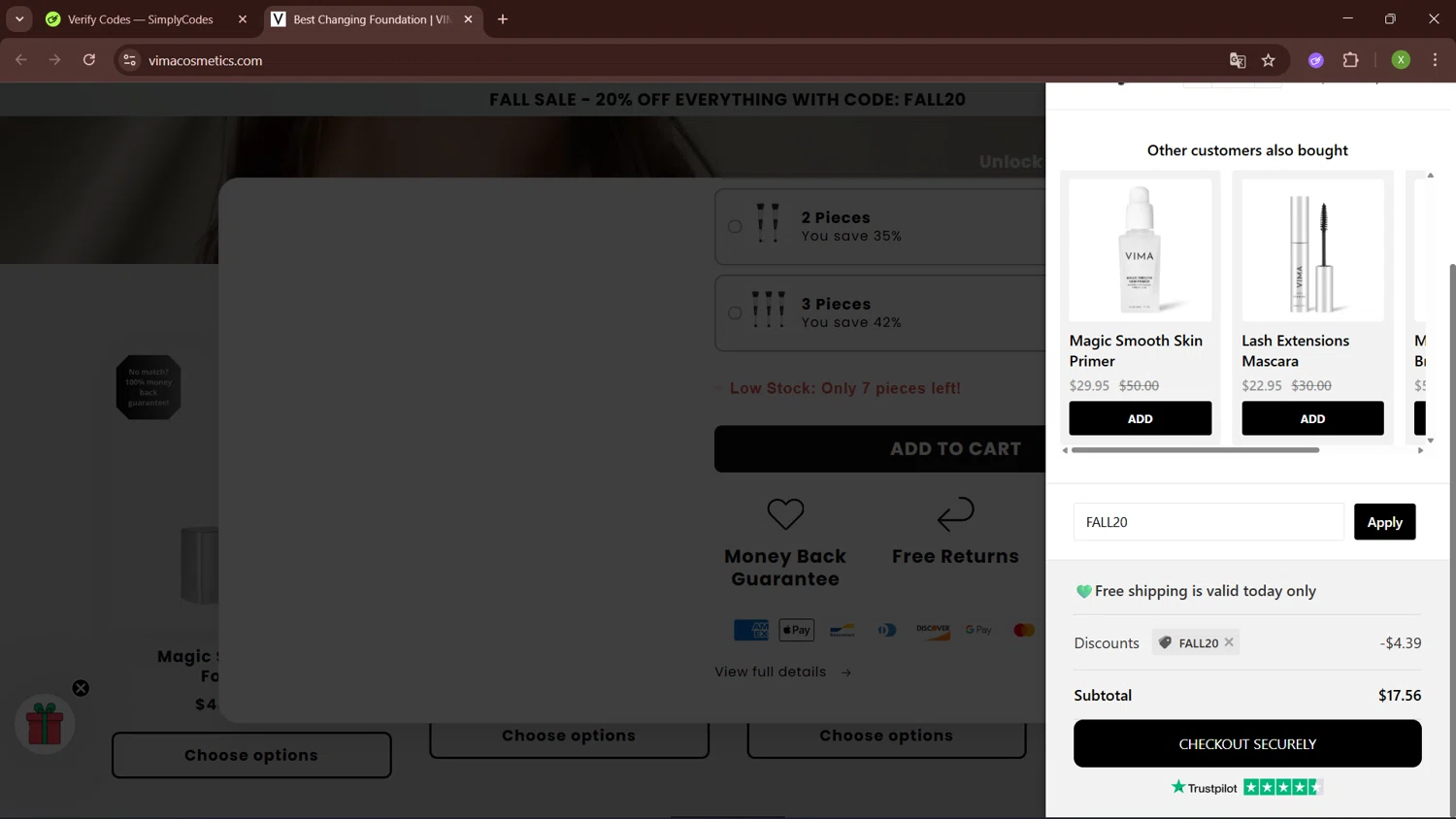
Task: Click the Magic Smooth Skin Primer thumbnail
Action: click(1140, 249)
